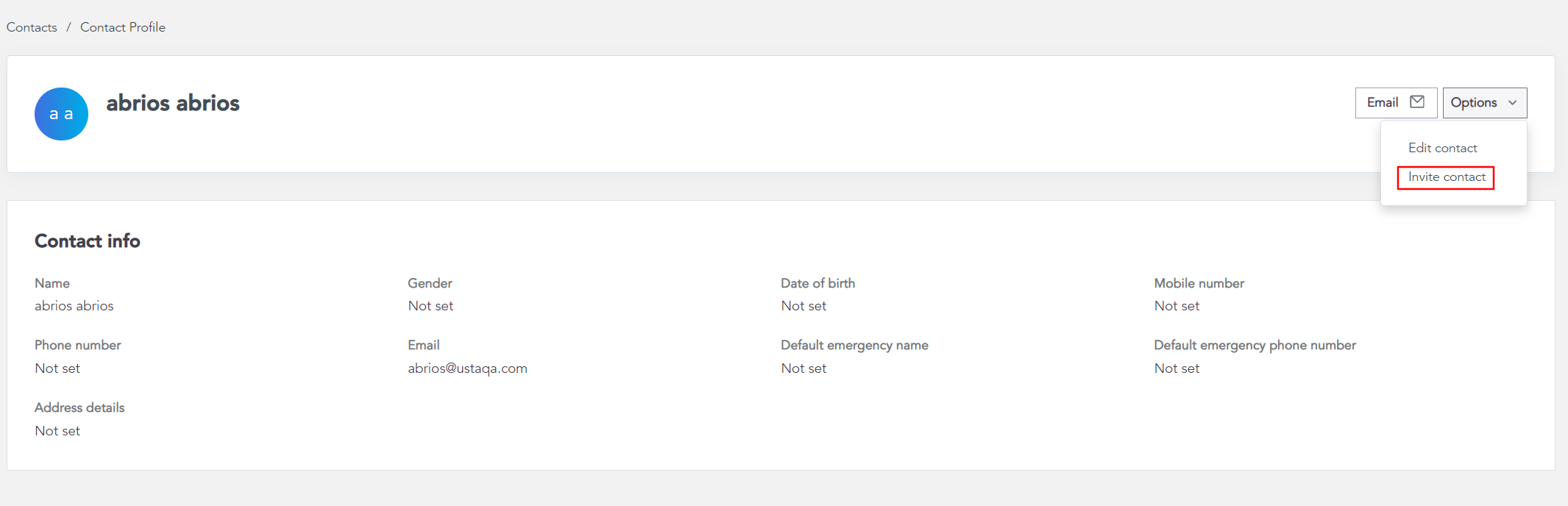Click Mobile number Not set value
This screenshot has height=506, width=1568.
click(1177, 306)
